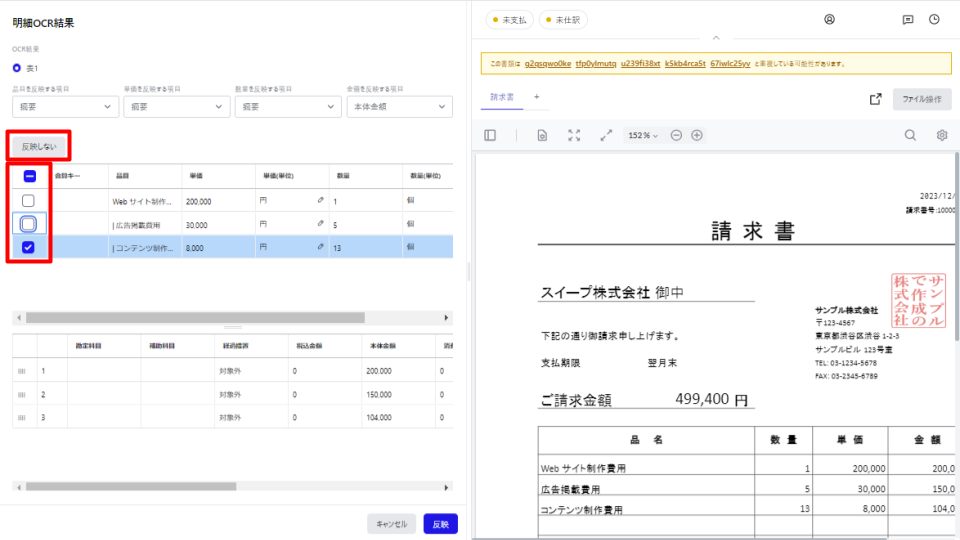960x540 pixels.
Task: Click the 補助科目 column header
Action: coord(178,346)
